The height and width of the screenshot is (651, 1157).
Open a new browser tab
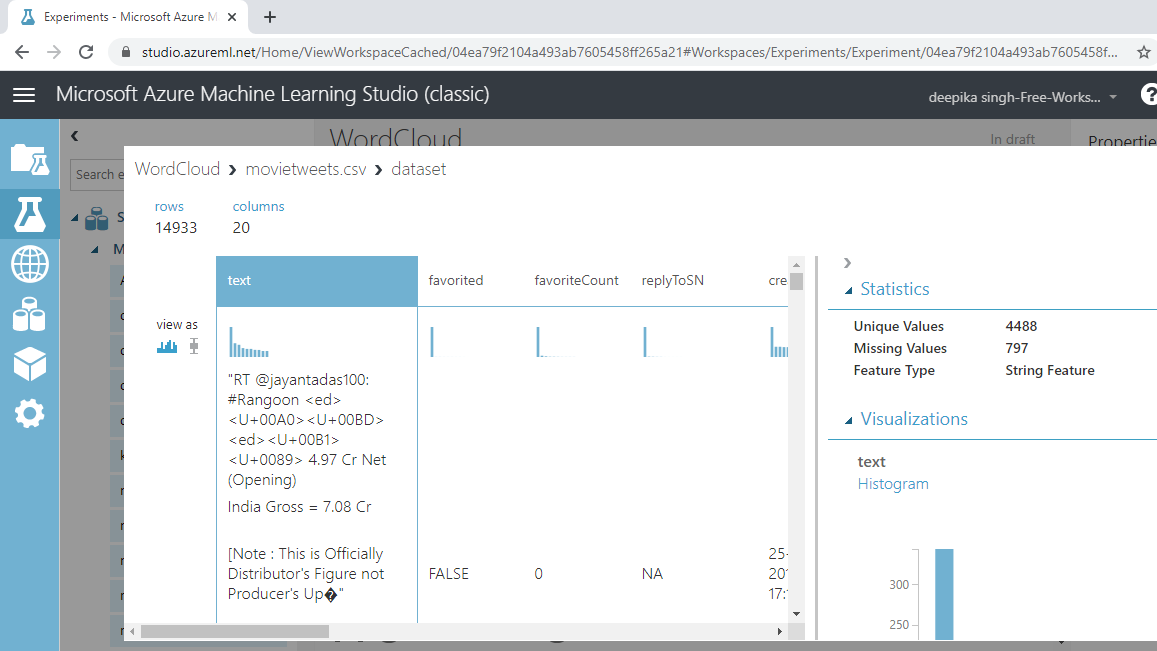(270, 17)
